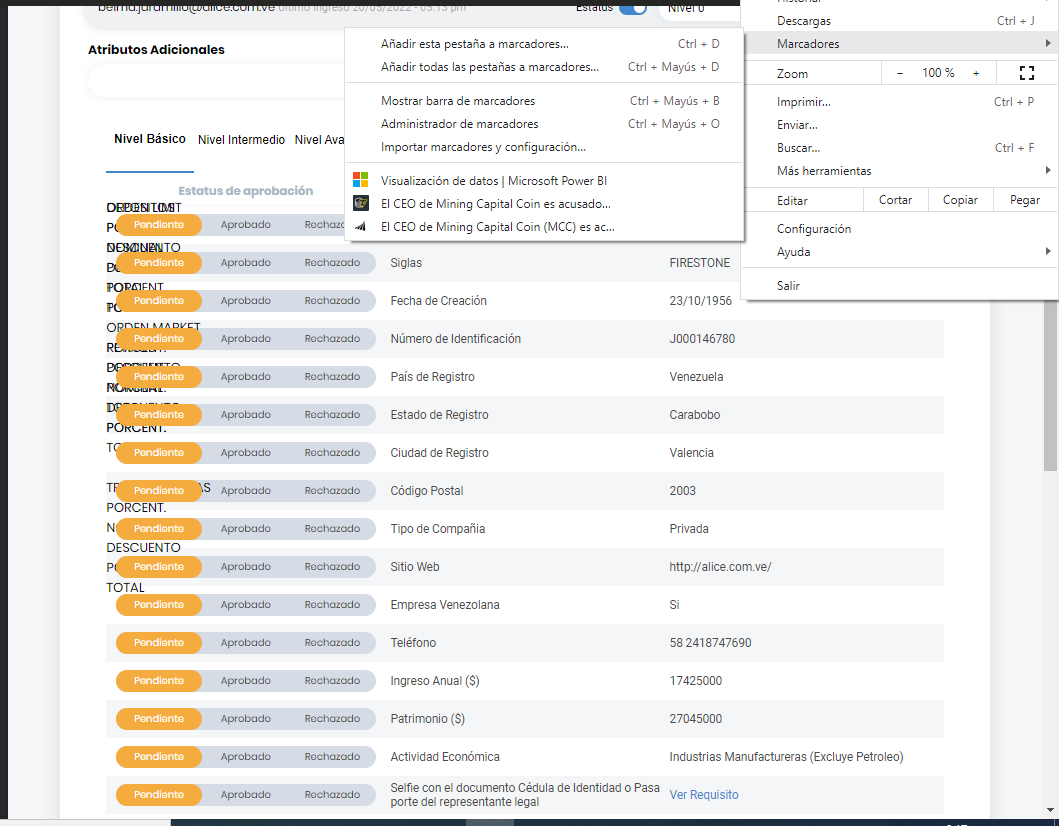
Task: Set Siglas row status to Aprobado
Action: click(246, 263)
